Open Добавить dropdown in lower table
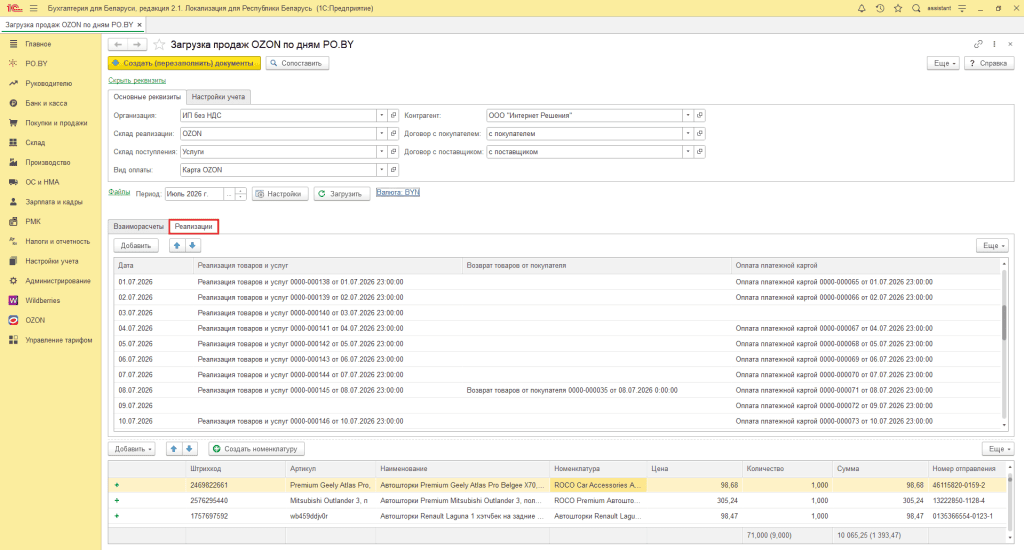The height and width of the screenshot is (550, 1024). 133,449
